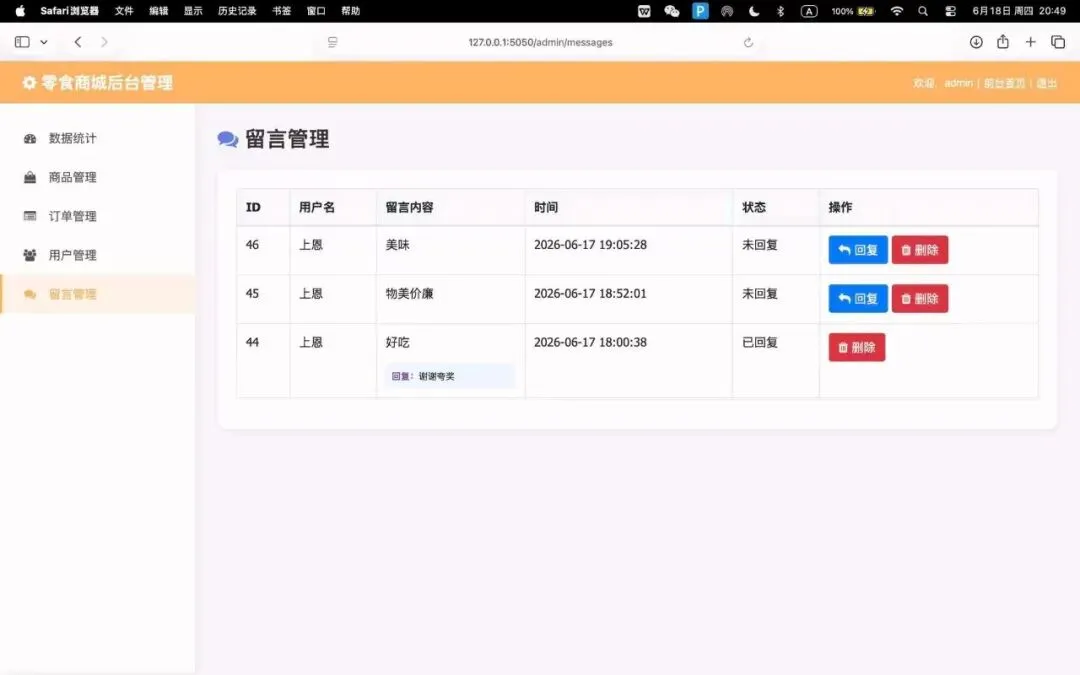Open 商品管理 in sidebar
This screenshot has width=1080, height=675.
pyautogui.click(x=97, y=178)
